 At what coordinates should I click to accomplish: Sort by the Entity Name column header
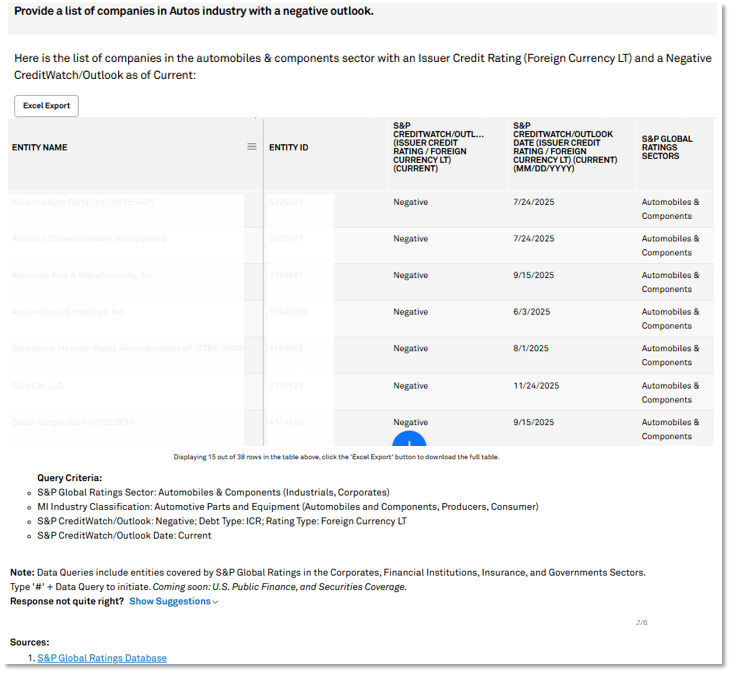click(x=40, y=148)
